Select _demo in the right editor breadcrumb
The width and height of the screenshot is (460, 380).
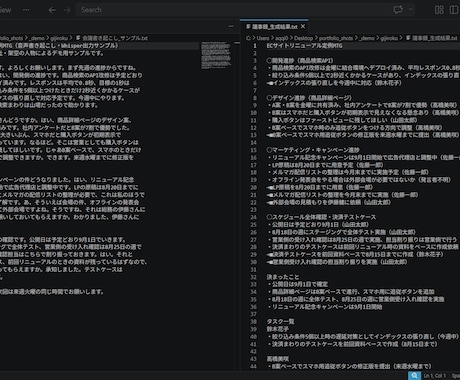[x=367, y=38]
